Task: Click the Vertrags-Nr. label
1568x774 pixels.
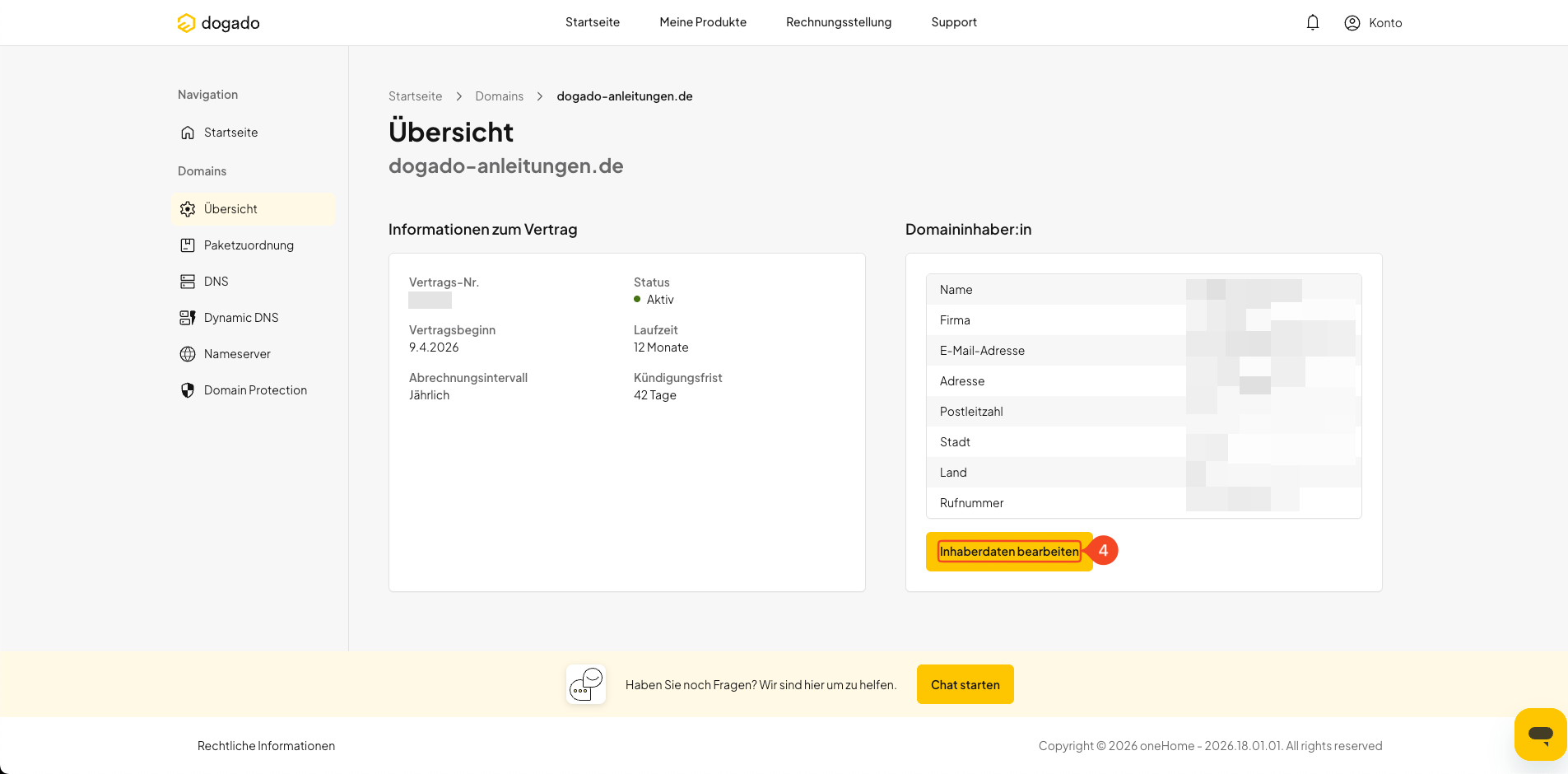Action: click(x=444, y=282)
